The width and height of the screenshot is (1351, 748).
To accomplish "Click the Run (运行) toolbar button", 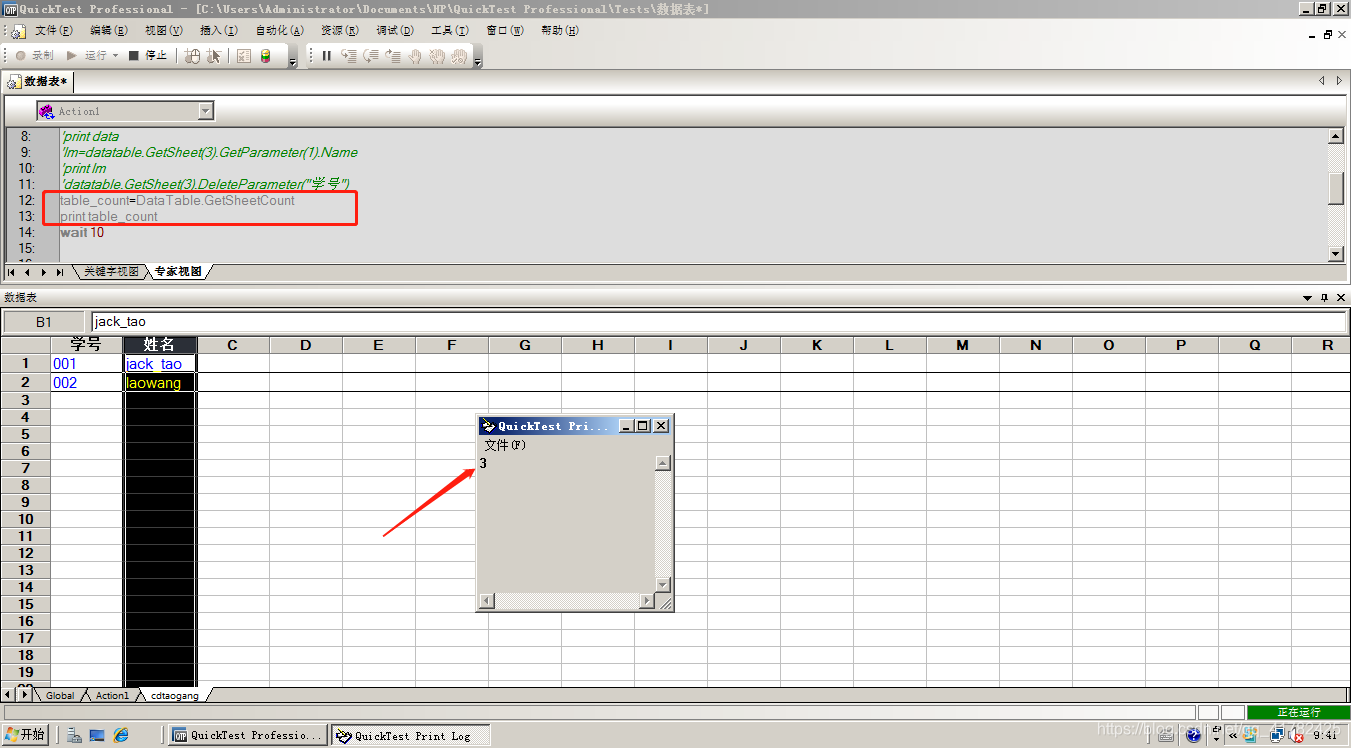I will click(85, 56).
